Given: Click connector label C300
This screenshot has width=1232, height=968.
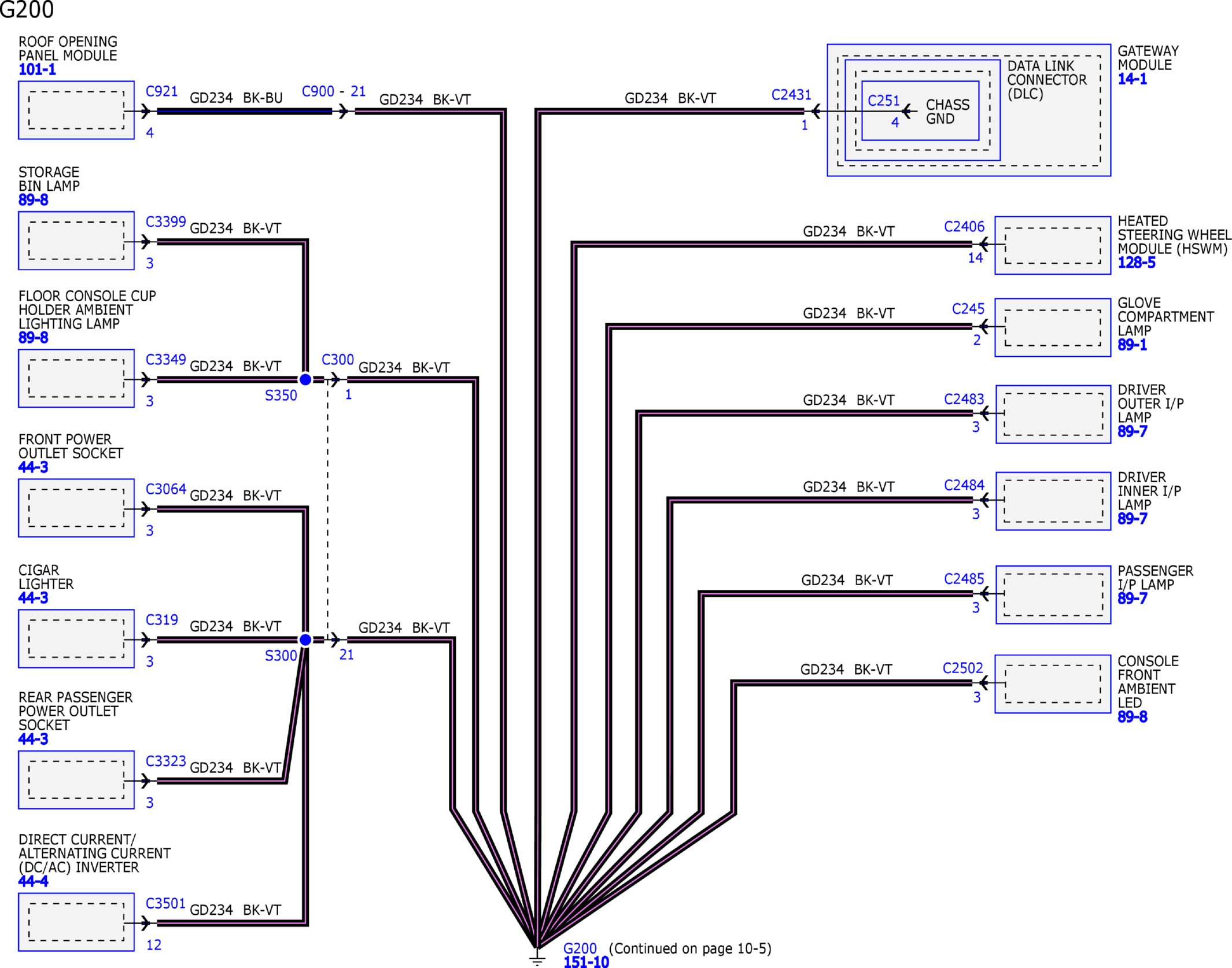Looking at the screenshot, I should 337,360.
